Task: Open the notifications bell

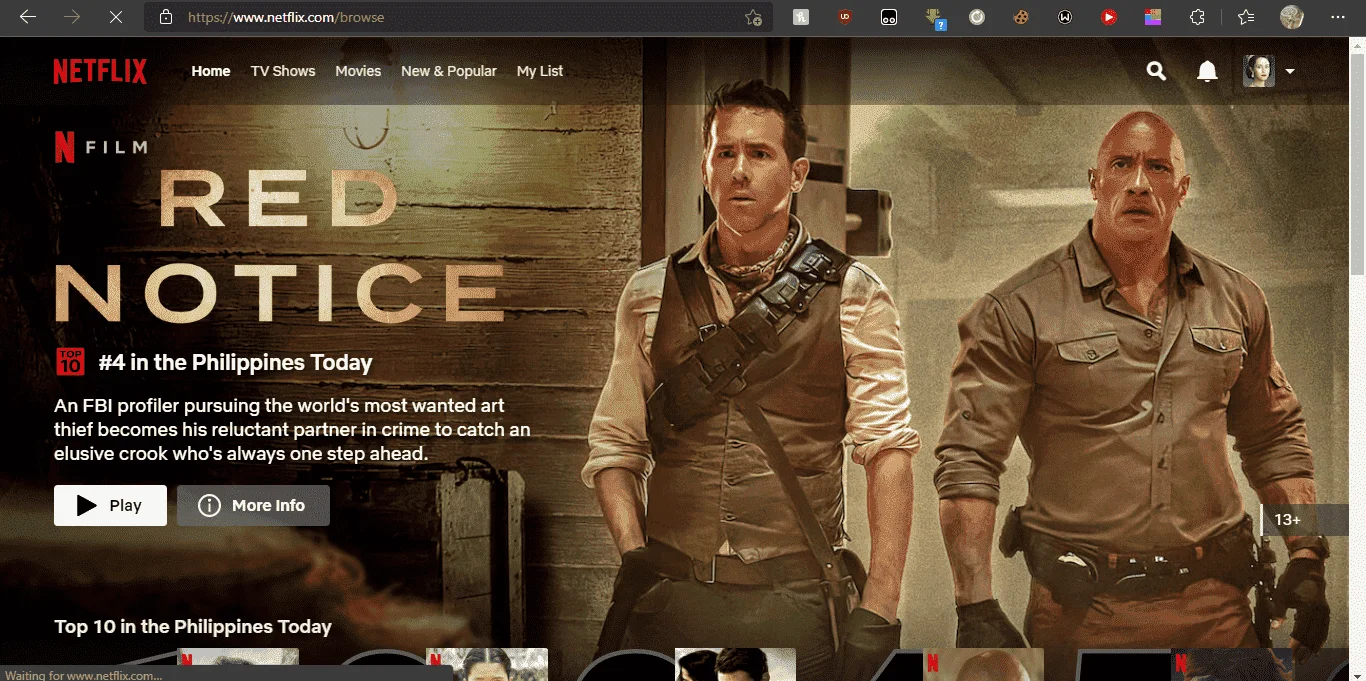Action: [1207, 71]
